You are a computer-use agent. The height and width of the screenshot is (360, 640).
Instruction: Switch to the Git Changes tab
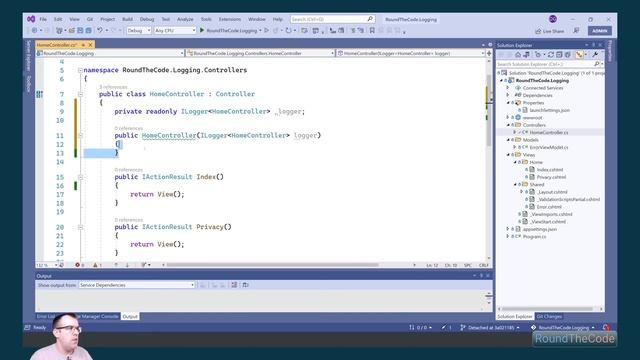pyautogui.click(x=549, y=316)
